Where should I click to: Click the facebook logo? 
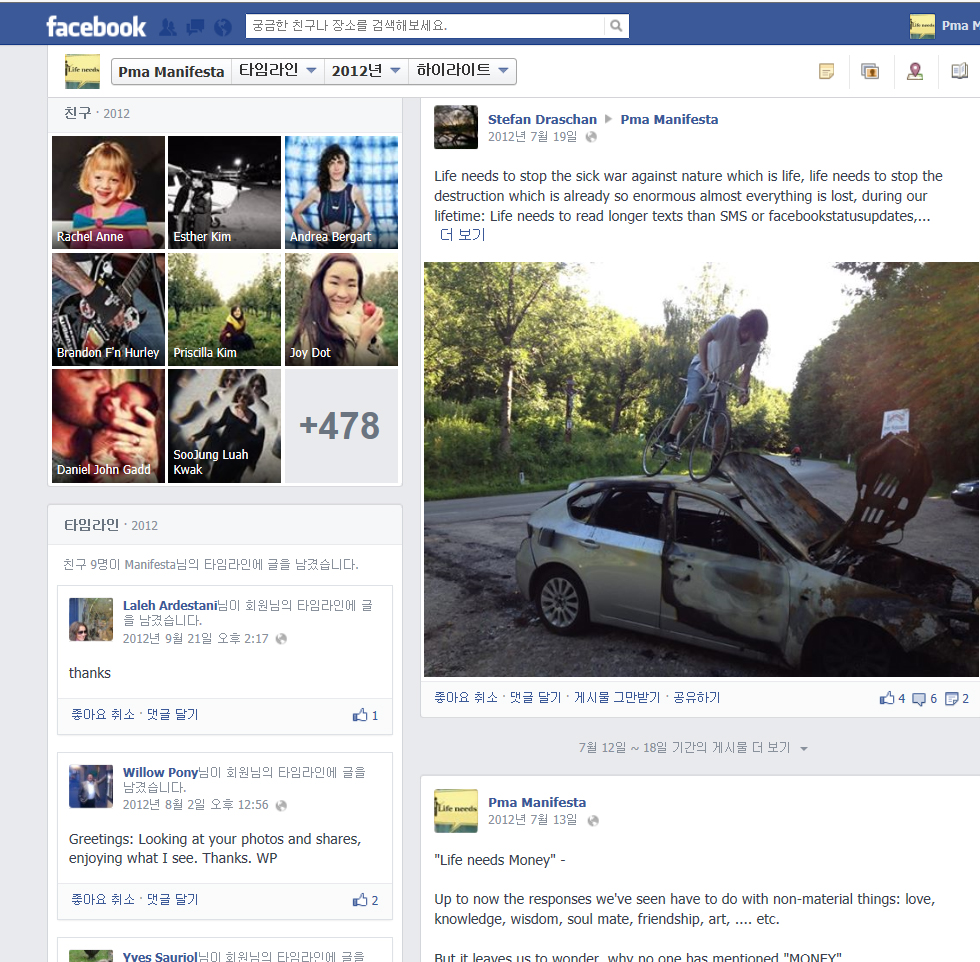point(96,26)
